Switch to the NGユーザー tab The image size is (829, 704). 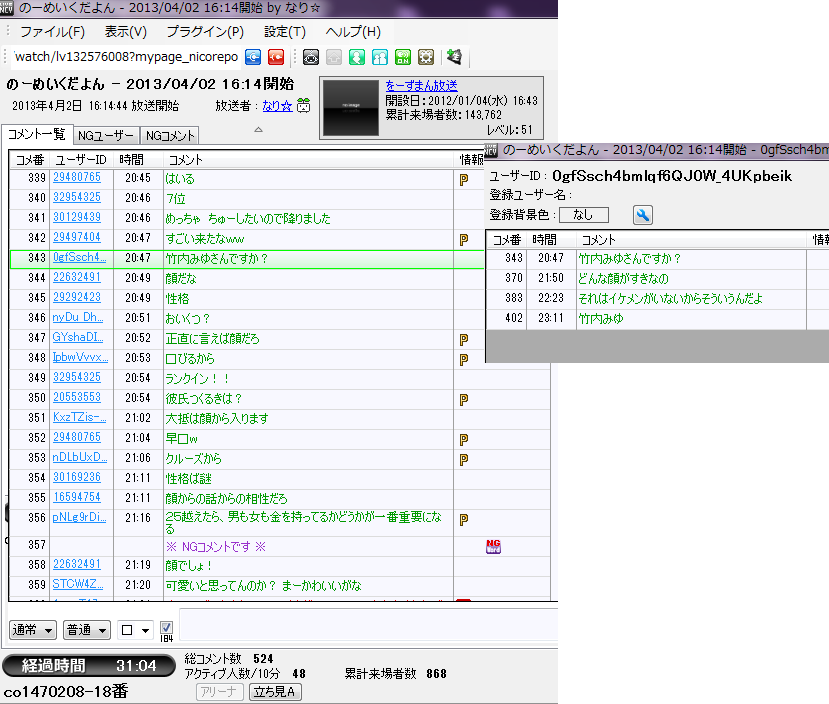tap(106, 135)
